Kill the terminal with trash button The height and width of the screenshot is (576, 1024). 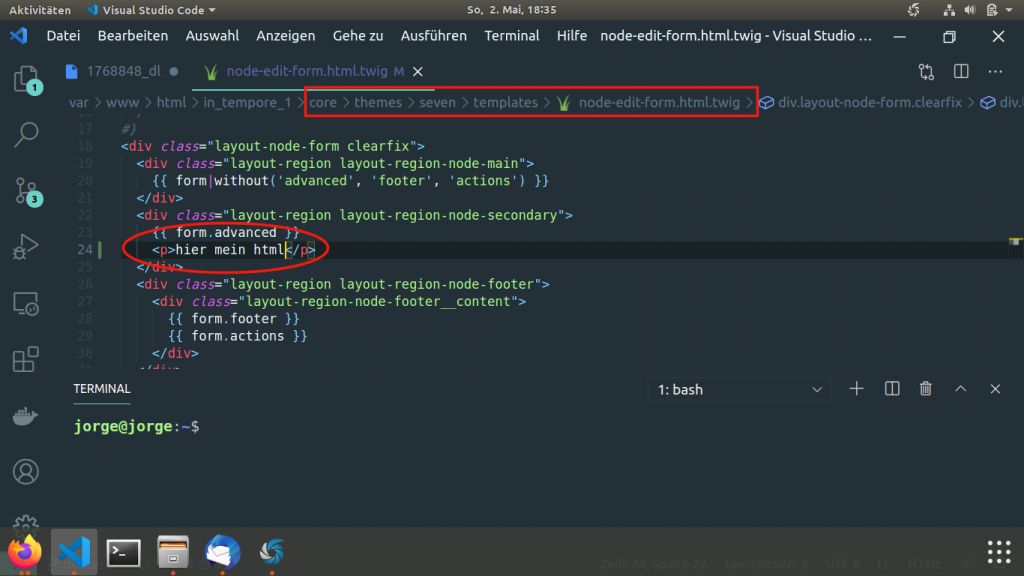click(x=926, y=389)
